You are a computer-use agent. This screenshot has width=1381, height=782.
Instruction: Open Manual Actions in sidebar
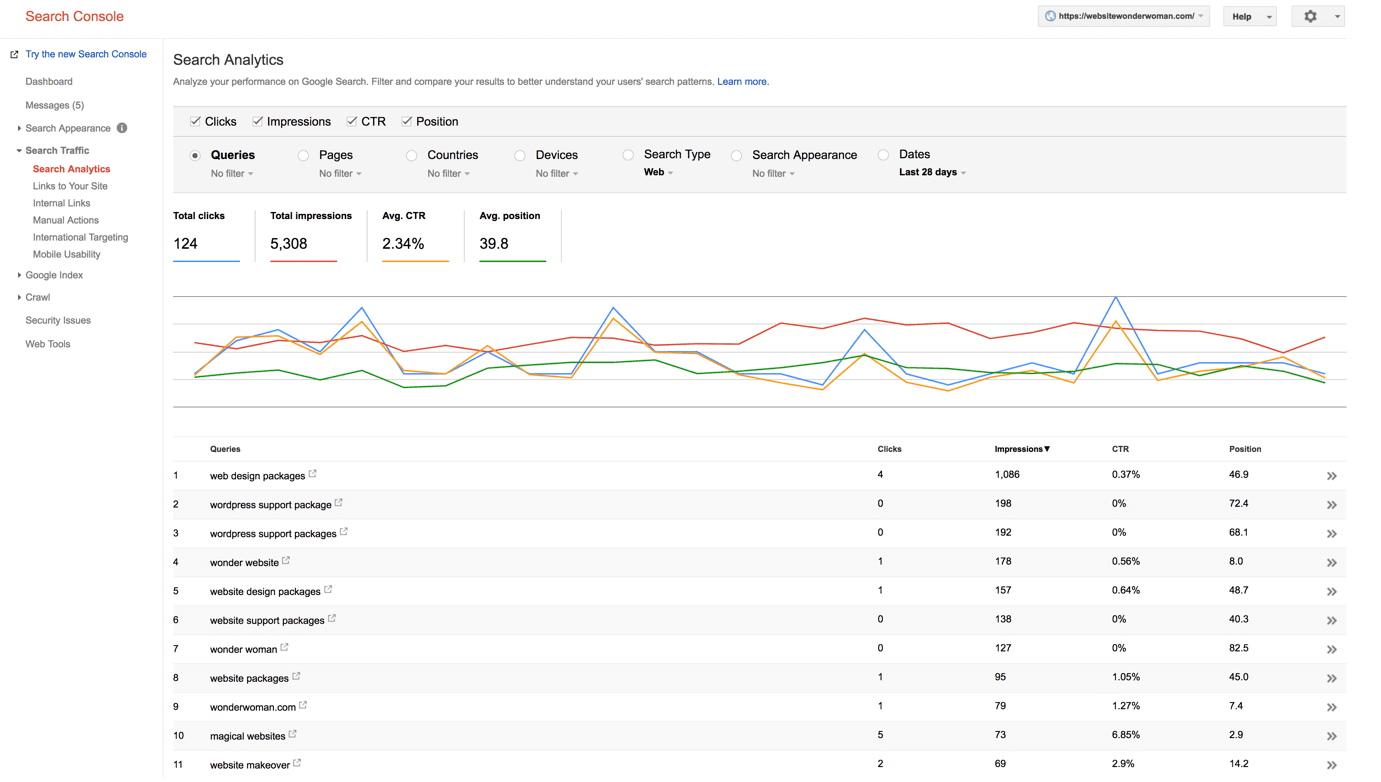pos(65,220)
